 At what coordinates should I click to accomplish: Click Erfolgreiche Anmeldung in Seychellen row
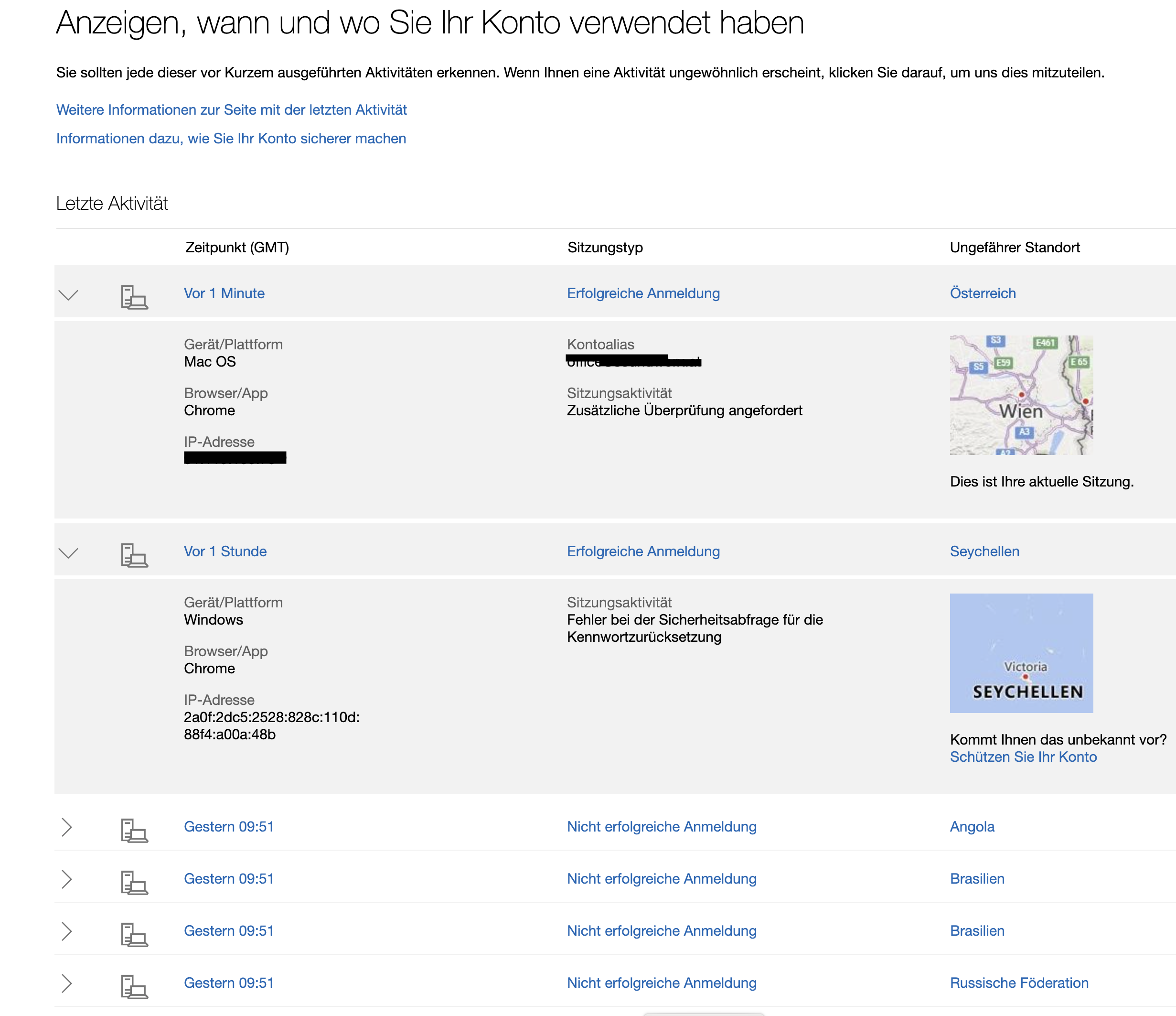tap(643, 551)
